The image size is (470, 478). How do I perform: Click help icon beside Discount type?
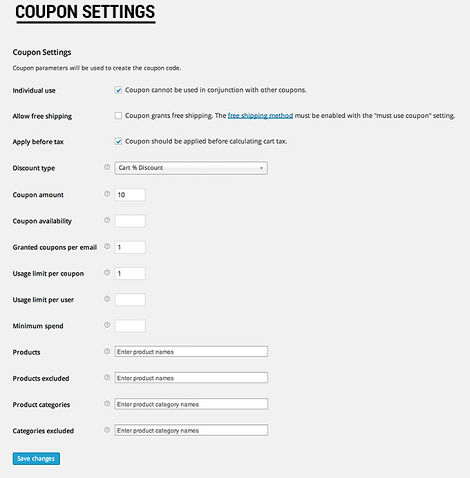point(107,167)
